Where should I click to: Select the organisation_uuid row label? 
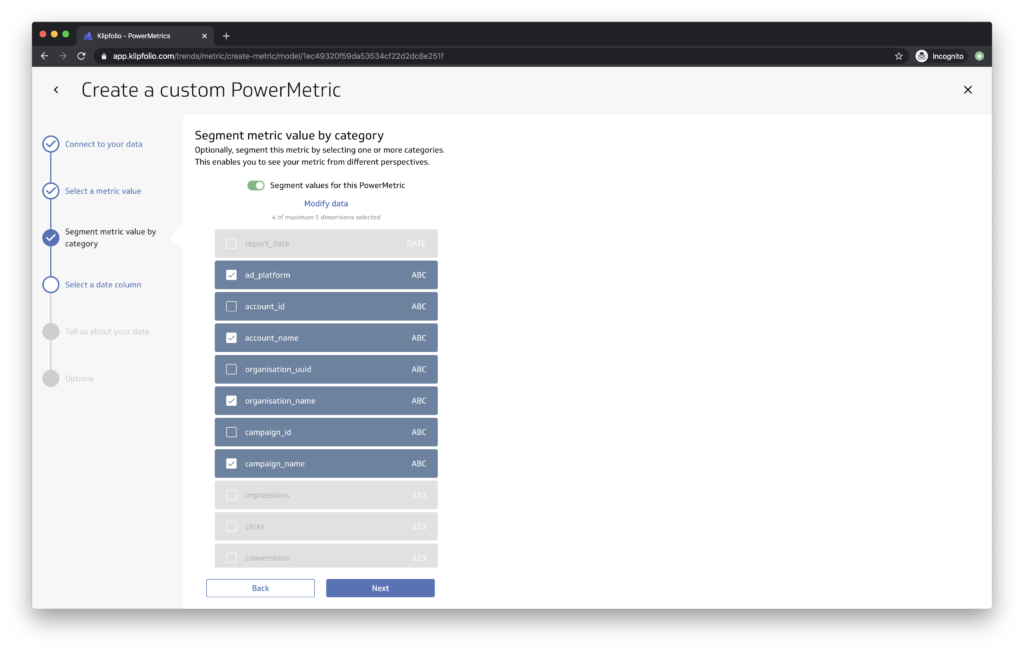[x=278, y=369]
